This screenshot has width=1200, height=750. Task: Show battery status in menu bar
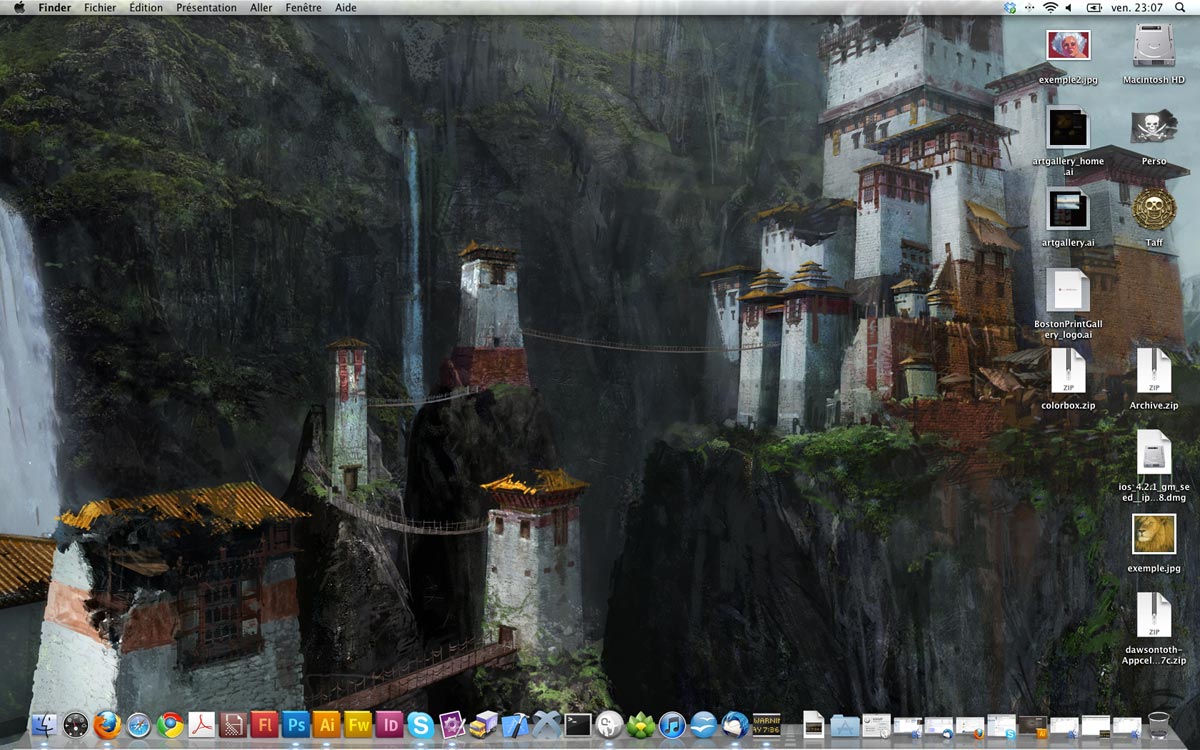click(1094, 8)
